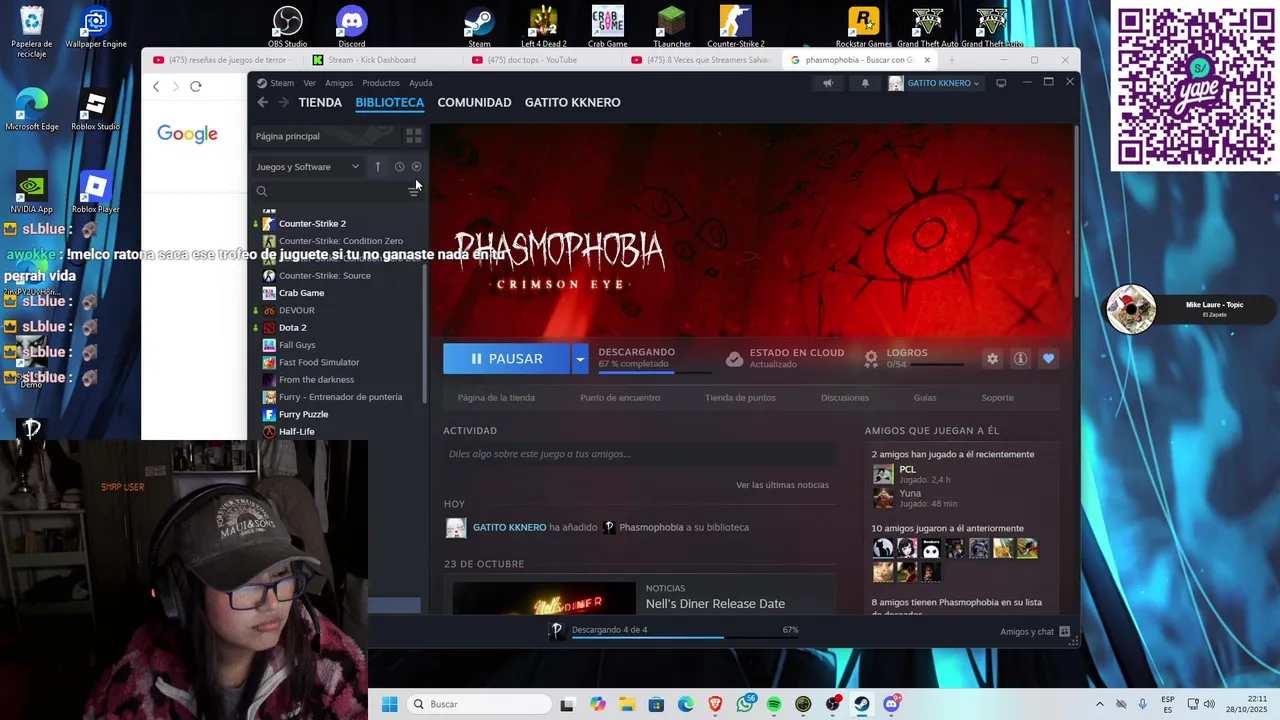Open Página de la tienda link

click(x=496, y=398)
